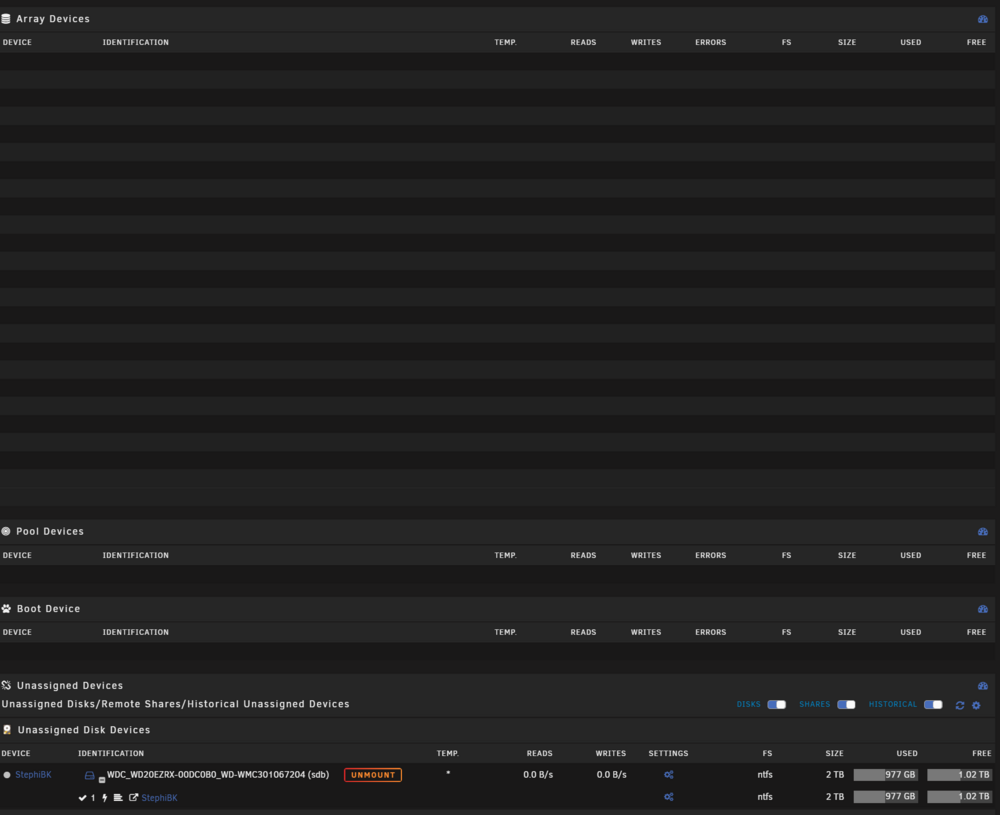
Task: Click the Unassigned Devices unlink icon
Action: click(6, 686)
